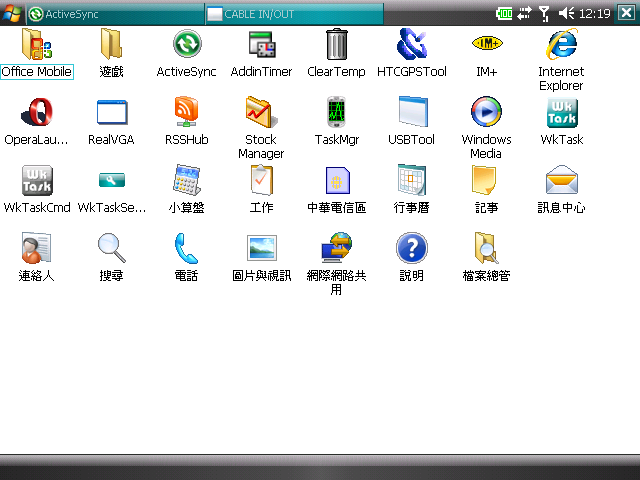Switch to ActiveSync taskbar item
640x480 pixels.
(115, 14)
